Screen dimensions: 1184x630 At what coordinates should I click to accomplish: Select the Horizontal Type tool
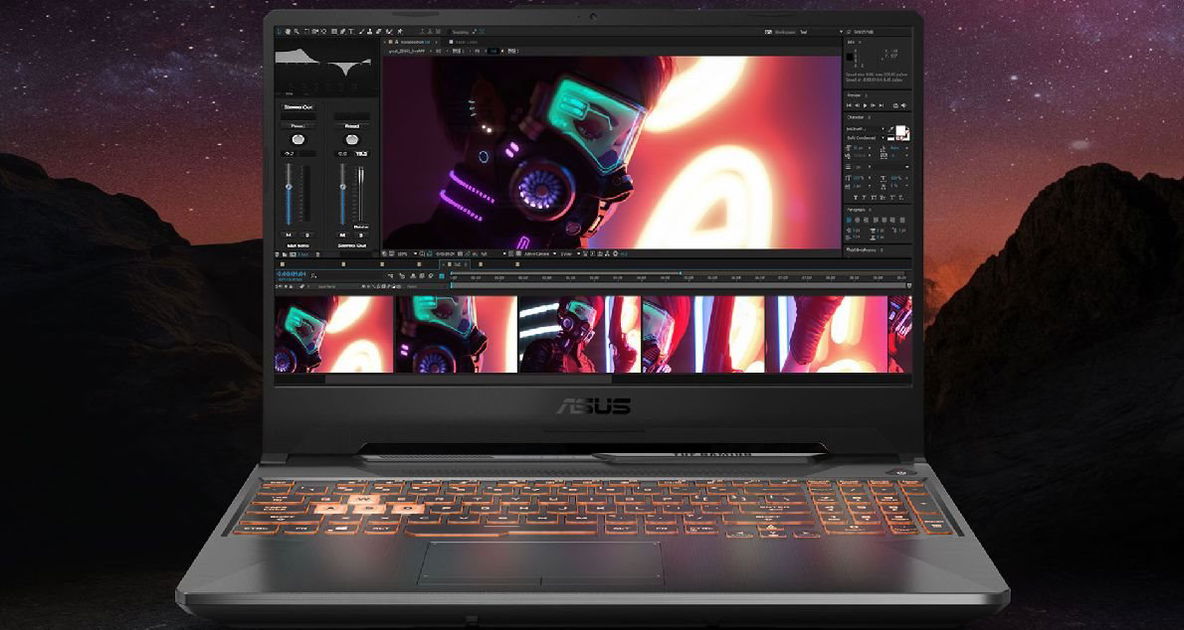pos(351,30)
